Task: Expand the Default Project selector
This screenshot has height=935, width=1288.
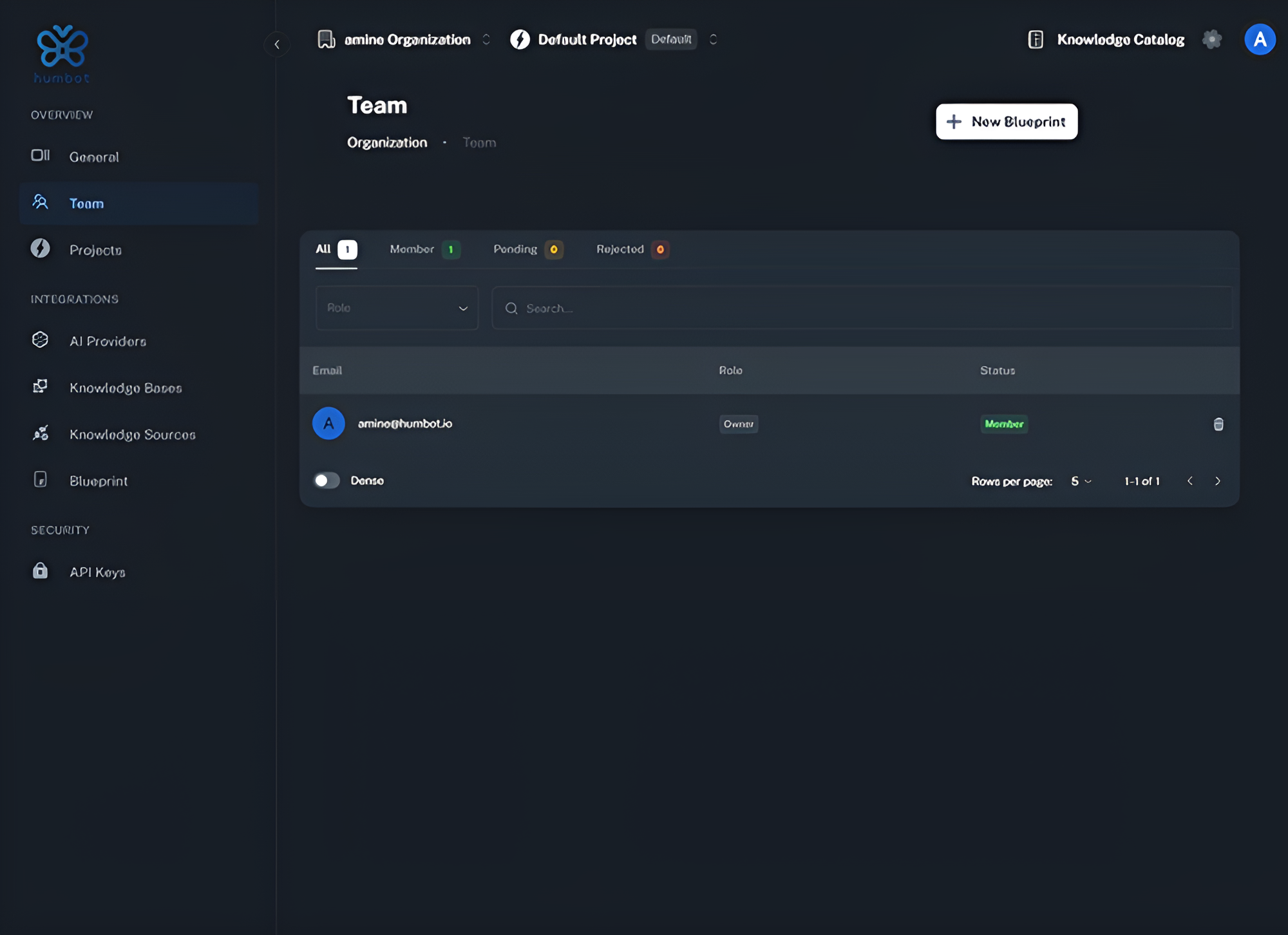Action: [713, 39]
